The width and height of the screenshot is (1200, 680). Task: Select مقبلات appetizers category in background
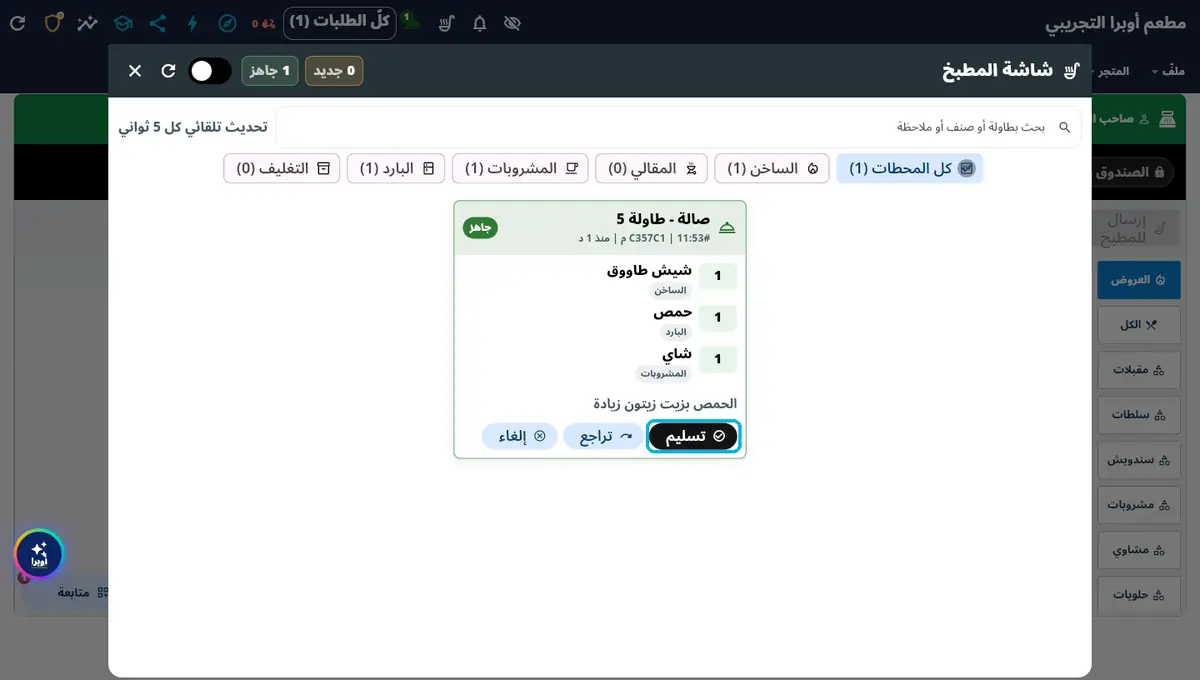click(x=1139, y=370)
